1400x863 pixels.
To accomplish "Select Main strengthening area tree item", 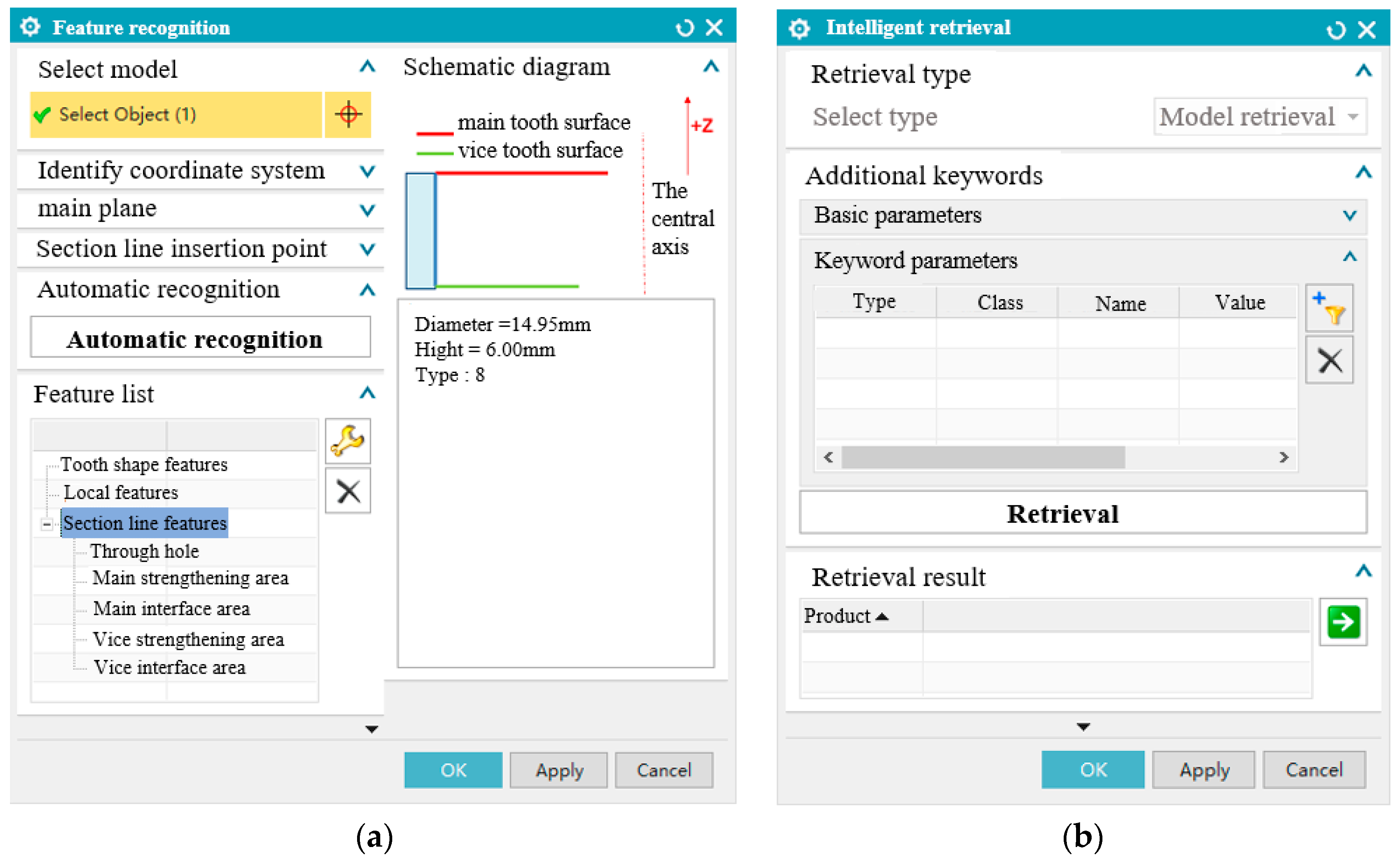I will coord(190,577).
